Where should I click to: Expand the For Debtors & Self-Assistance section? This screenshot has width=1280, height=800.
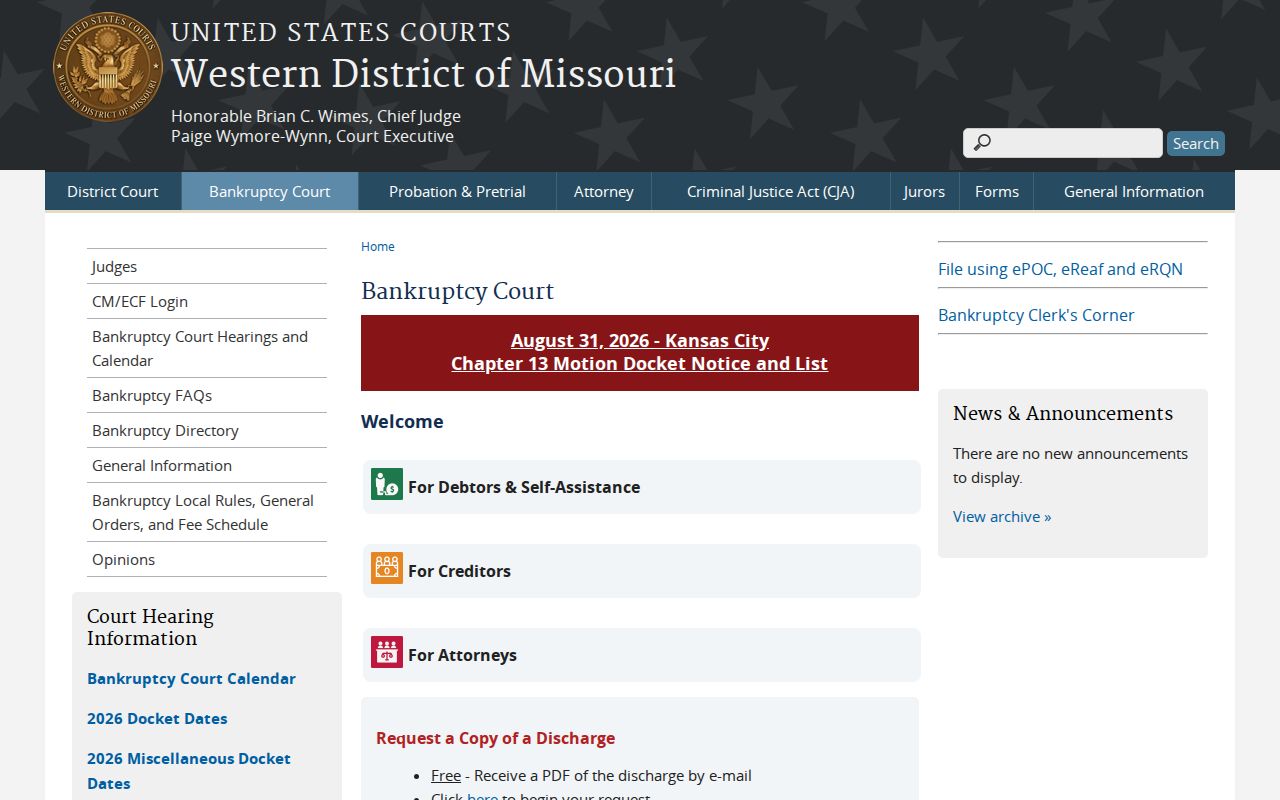(x=641, y=487)
